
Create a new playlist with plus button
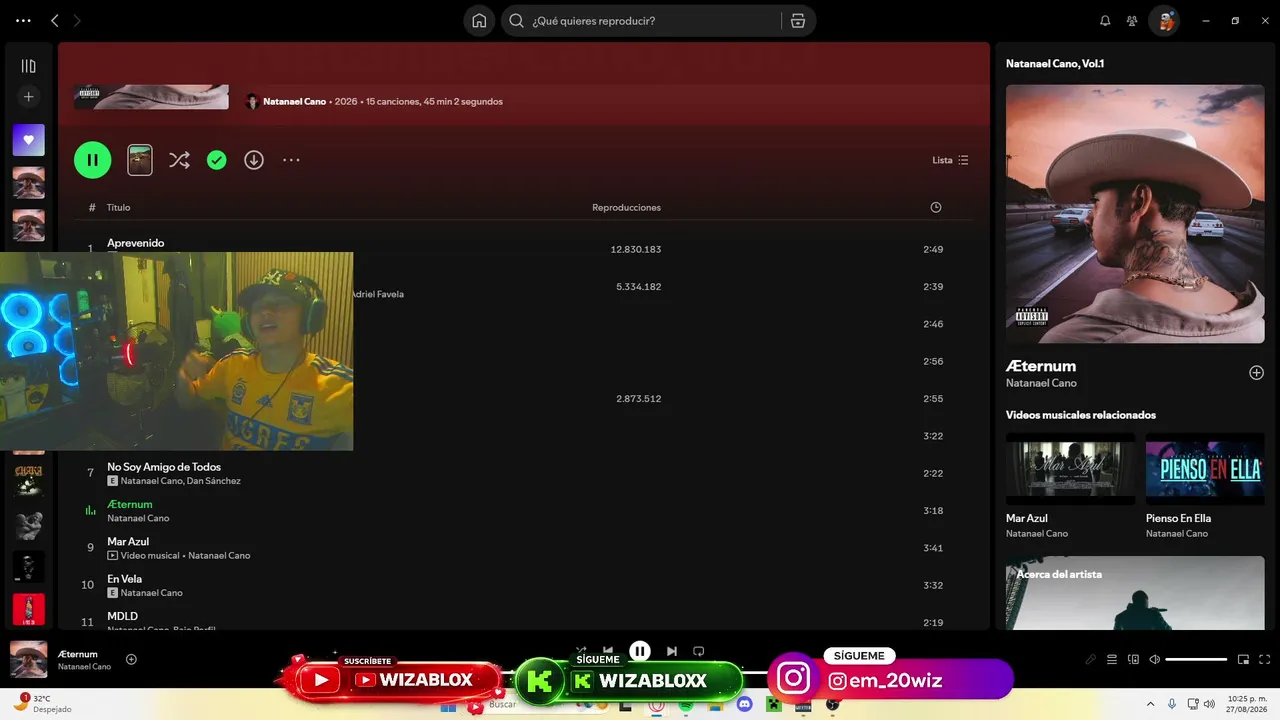28,97
